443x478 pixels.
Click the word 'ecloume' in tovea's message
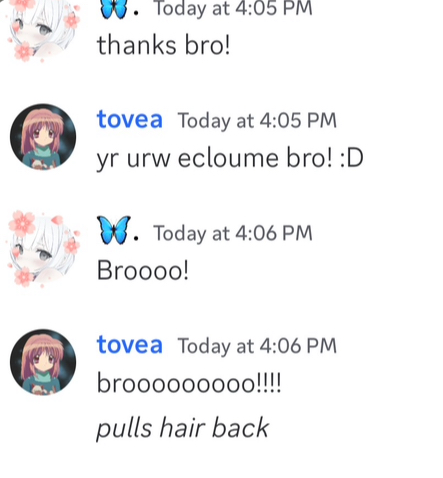pyautogui.click(x=228, y=158)
